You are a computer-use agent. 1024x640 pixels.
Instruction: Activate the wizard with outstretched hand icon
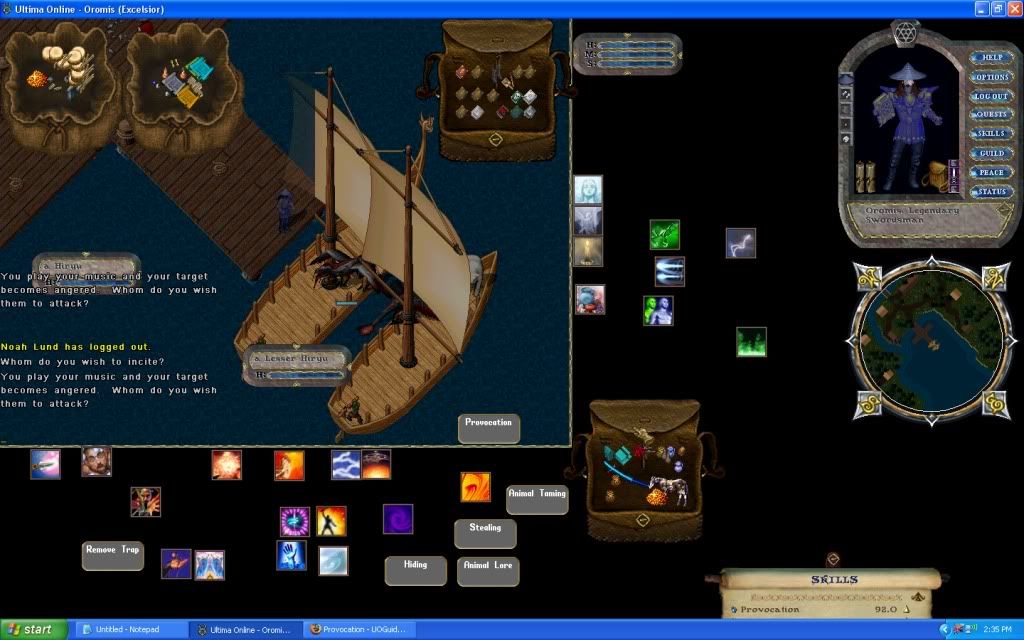[x=145, y=502]
